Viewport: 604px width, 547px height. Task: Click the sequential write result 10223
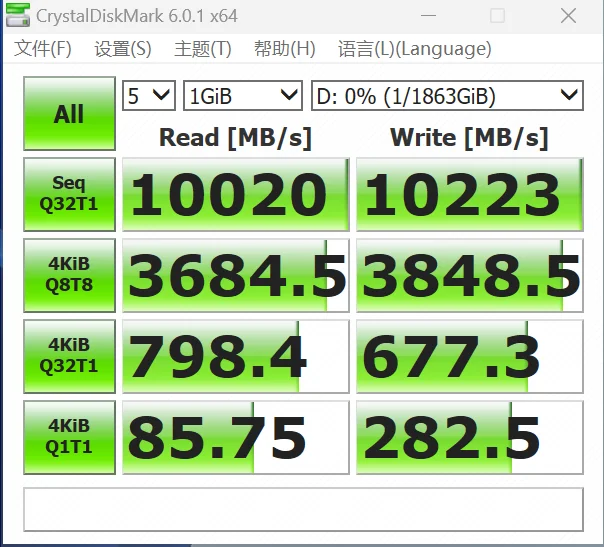pyautogui.click(x=469, y=194)
